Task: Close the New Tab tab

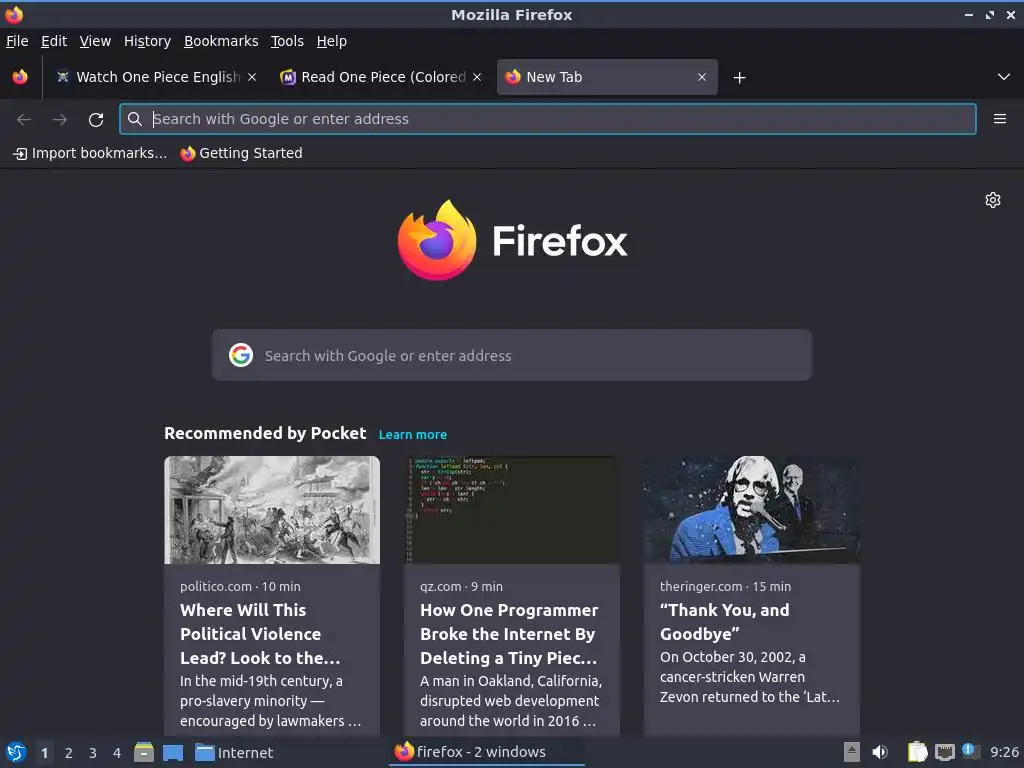Action: (x=701, y=77)
